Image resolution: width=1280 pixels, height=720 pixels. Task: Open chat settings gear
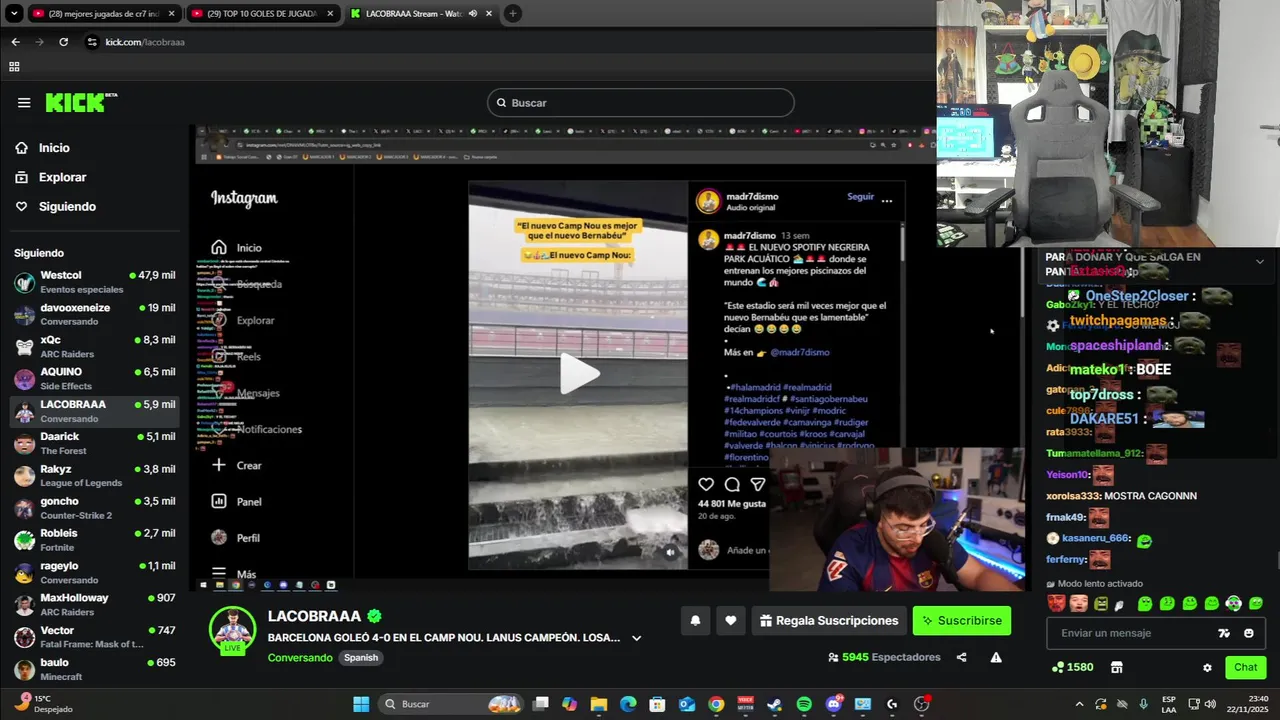coord(1207,667)
